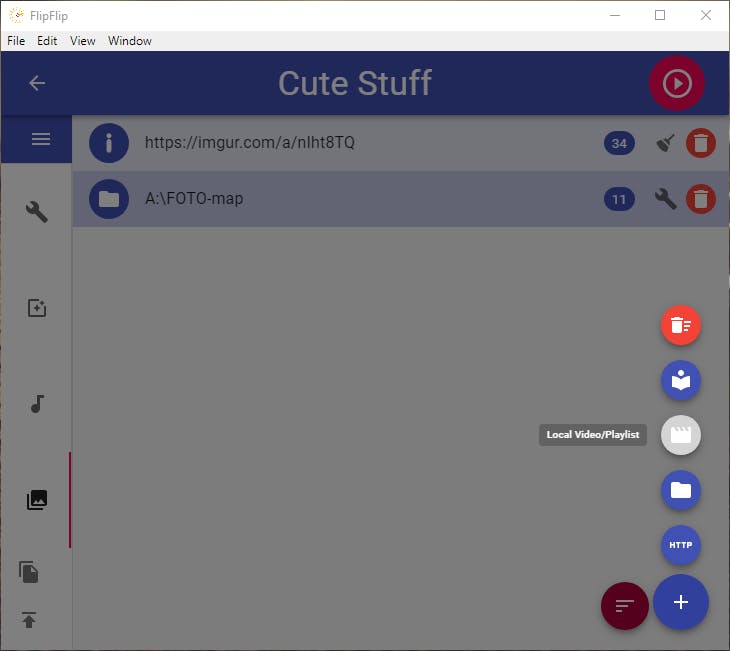Open the Options wrench tab in sidebar
Screen dimensions: 730x651
click(x=37, y=212)
